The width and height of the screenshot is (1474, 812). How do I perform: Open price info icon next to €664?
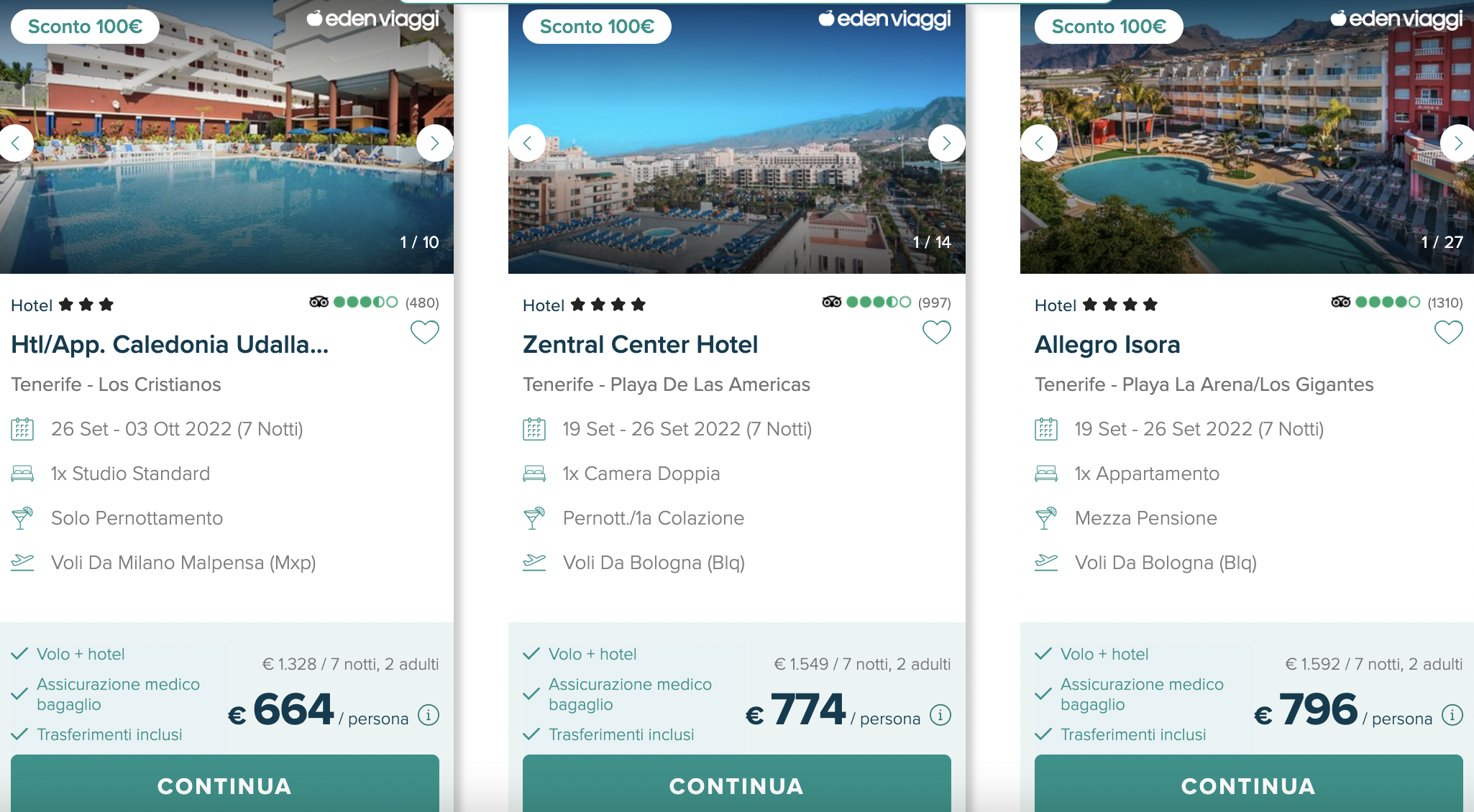(429, 715)
